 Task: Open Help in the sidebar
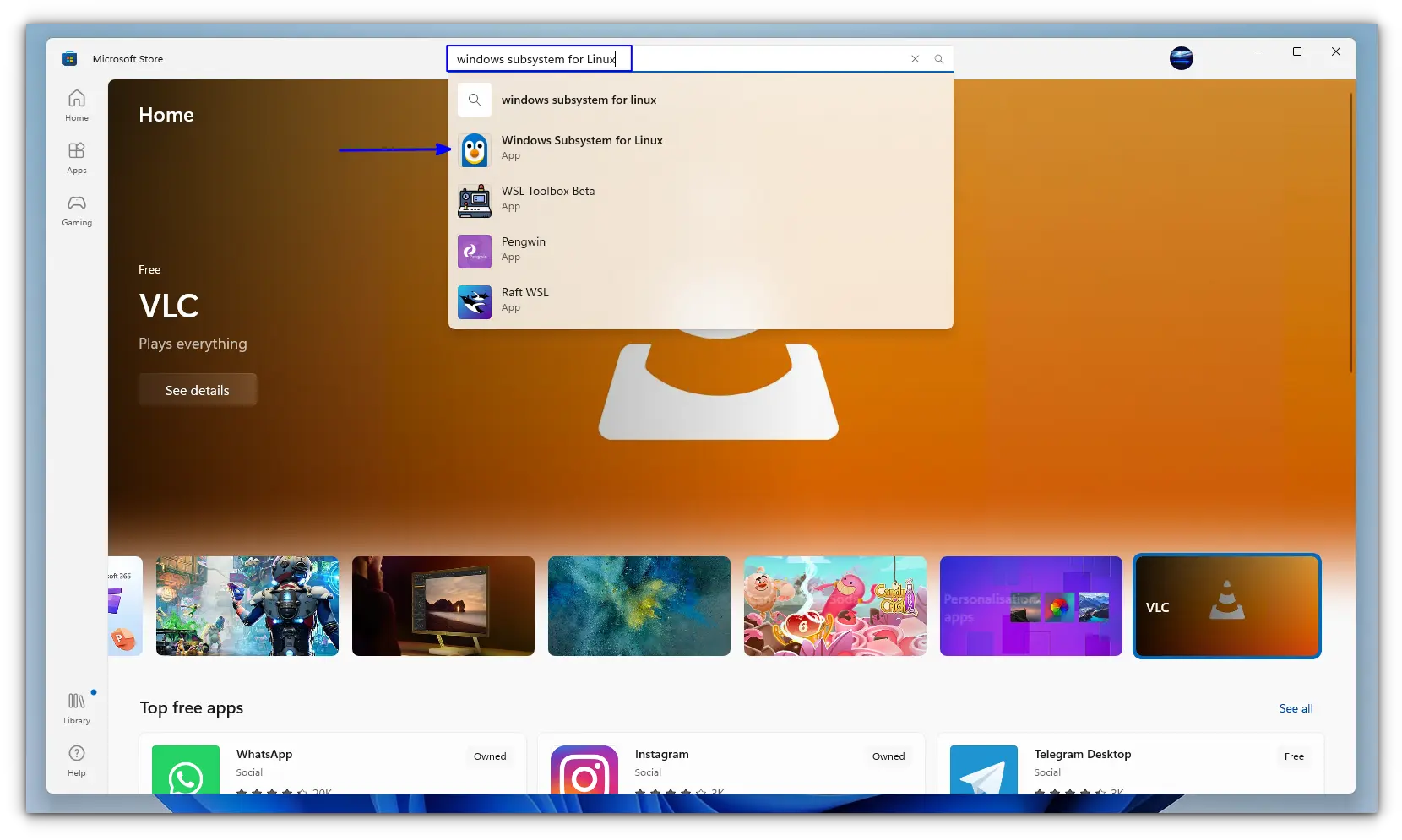[x=77, y=761]
